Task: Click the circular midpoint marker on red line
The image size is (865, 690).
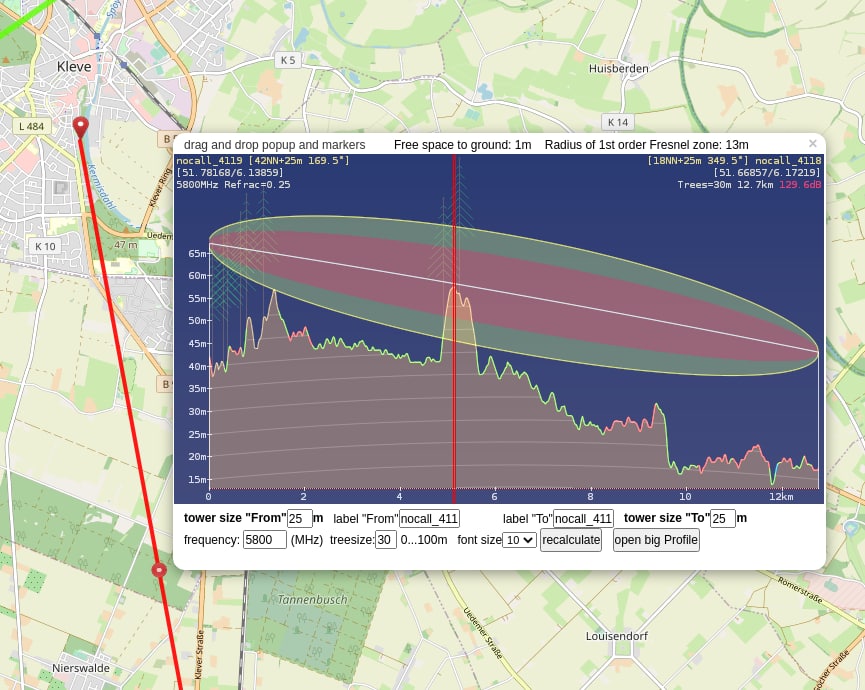Action: (x=159, y=570)
